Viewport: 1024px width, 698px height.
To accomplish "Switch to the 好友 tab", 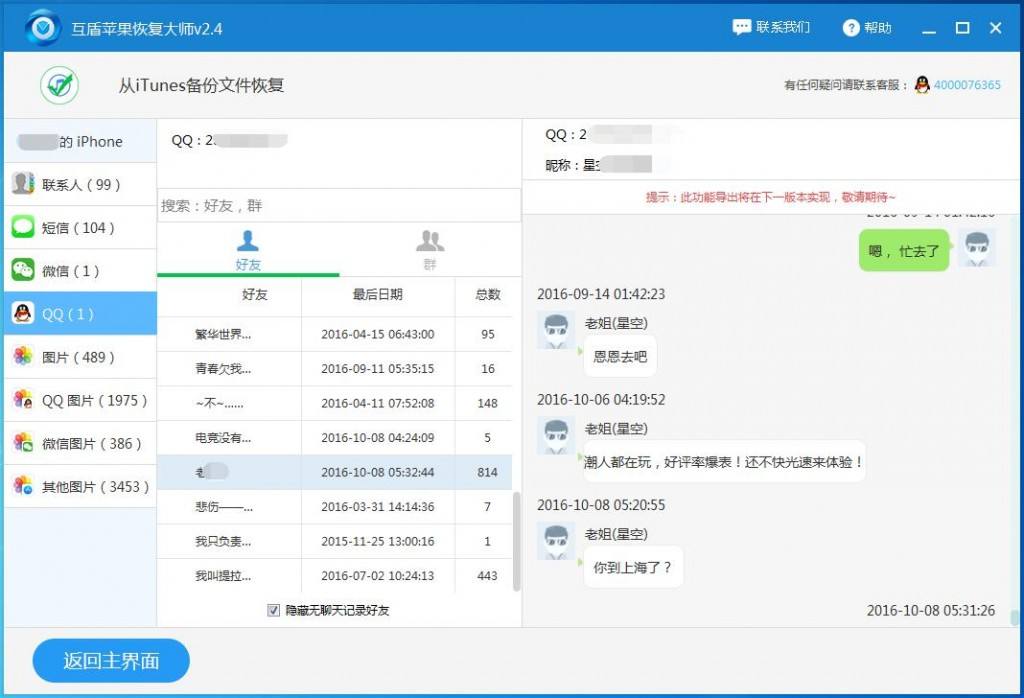I will click(248, 249).
